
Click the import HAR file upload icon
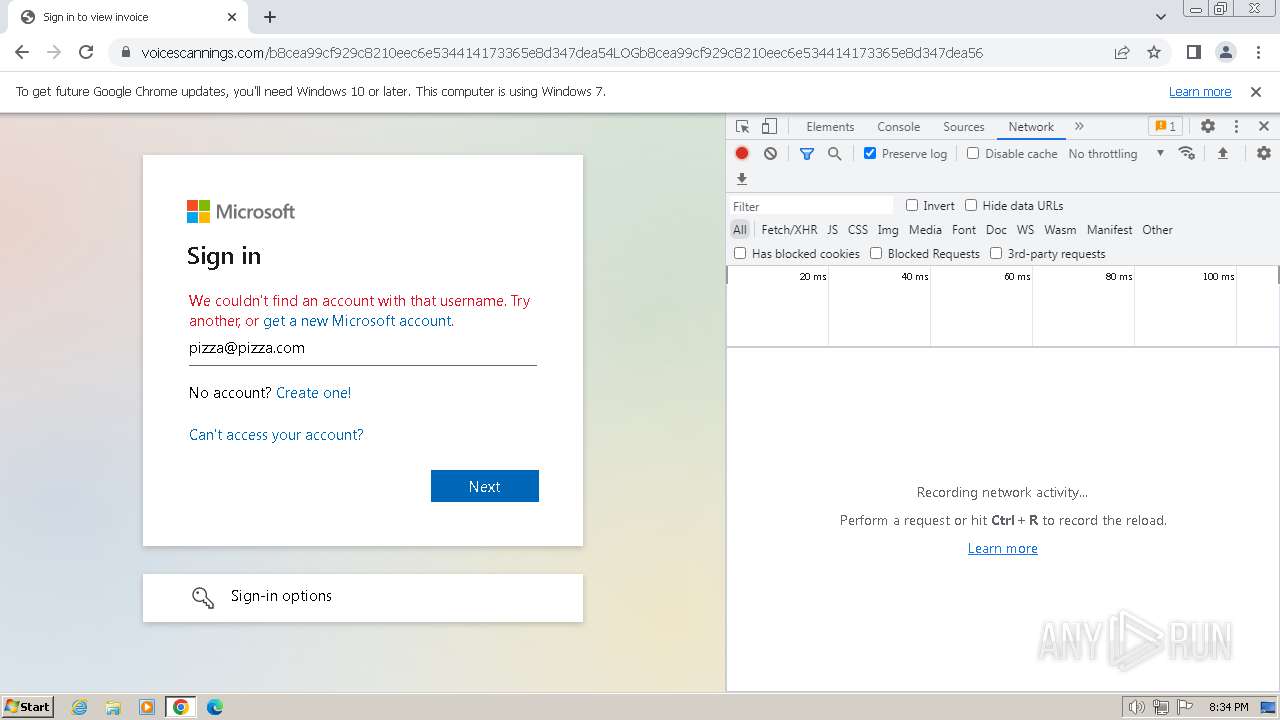pos(1222,153)
